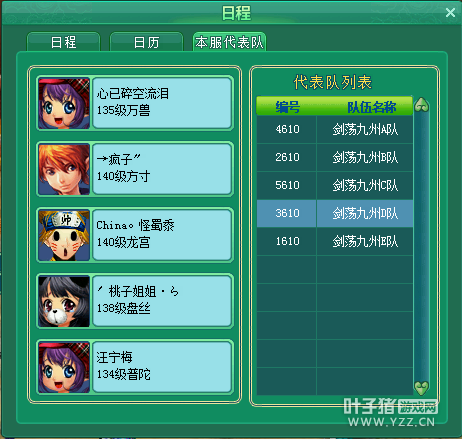Image resolution: width=462 pixels, height=439 pixels.
Task: Select the 本服代表队 tab
Action: pos(229,42)
